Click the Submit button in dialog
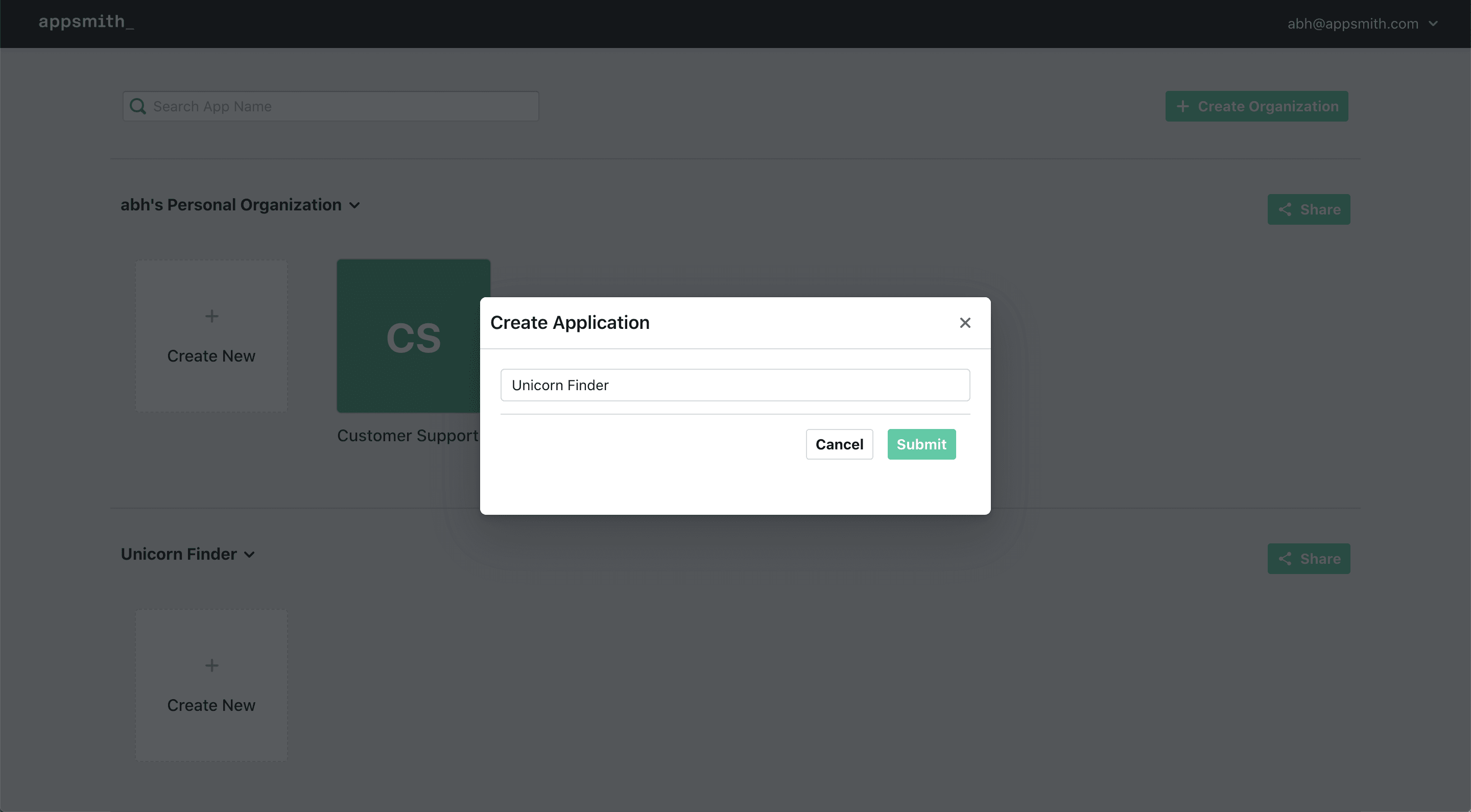The image size is (1471, 812). coord(921,444)
